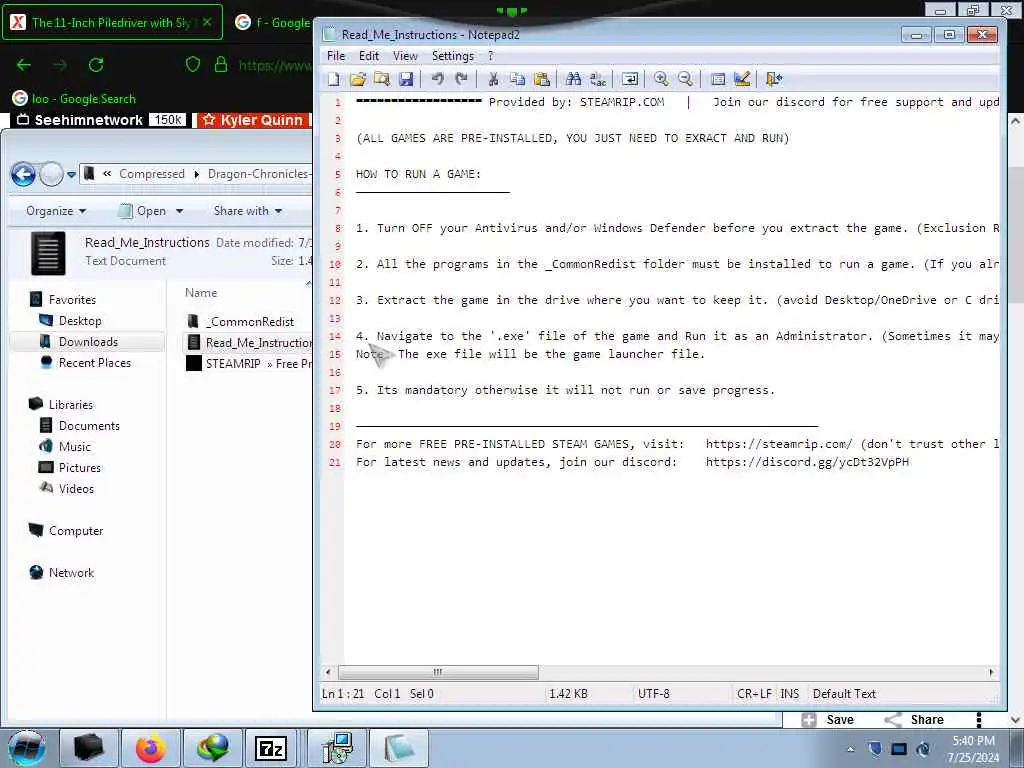1024x768 pixels.
Task: Open the Pictures library
Action: (x=79, y=467)
